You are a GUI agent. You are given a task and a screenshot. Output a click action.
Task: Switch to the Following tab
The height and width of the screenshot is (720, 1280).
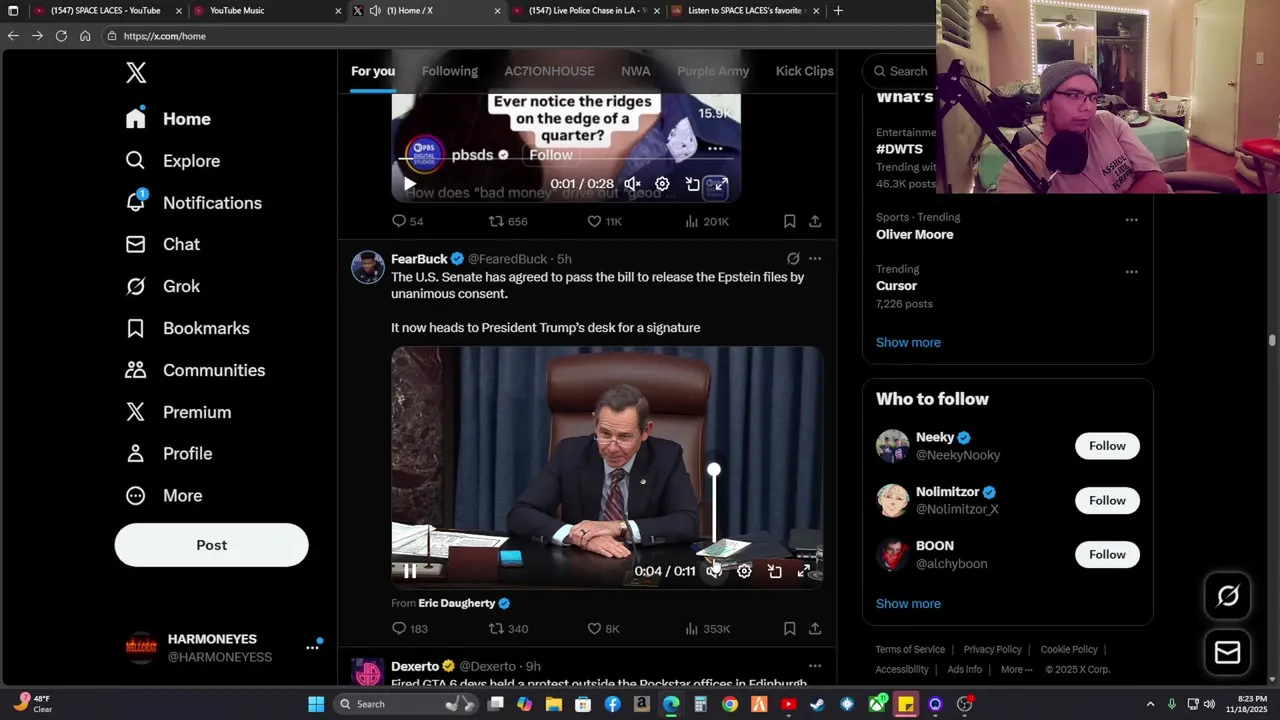click(450, 71)
